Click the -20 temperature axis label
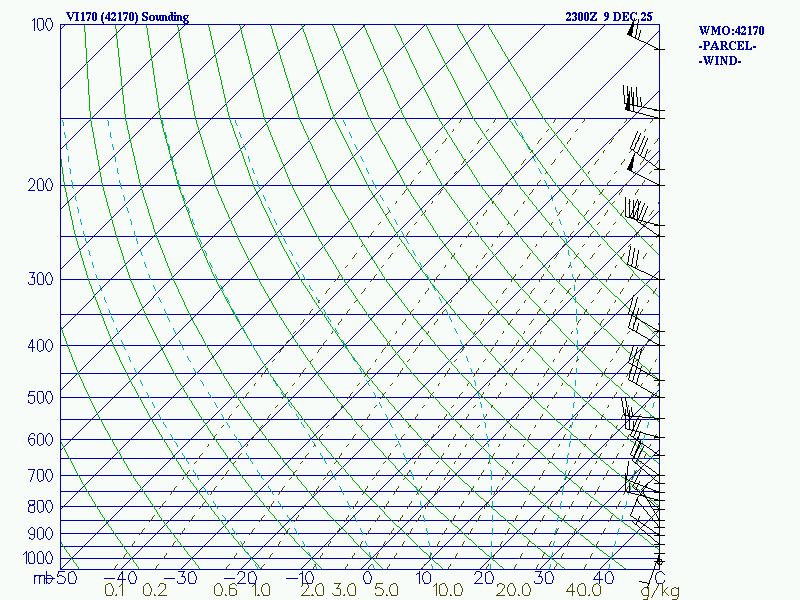This screenshot has height=600, width=800. click(240, 578)
